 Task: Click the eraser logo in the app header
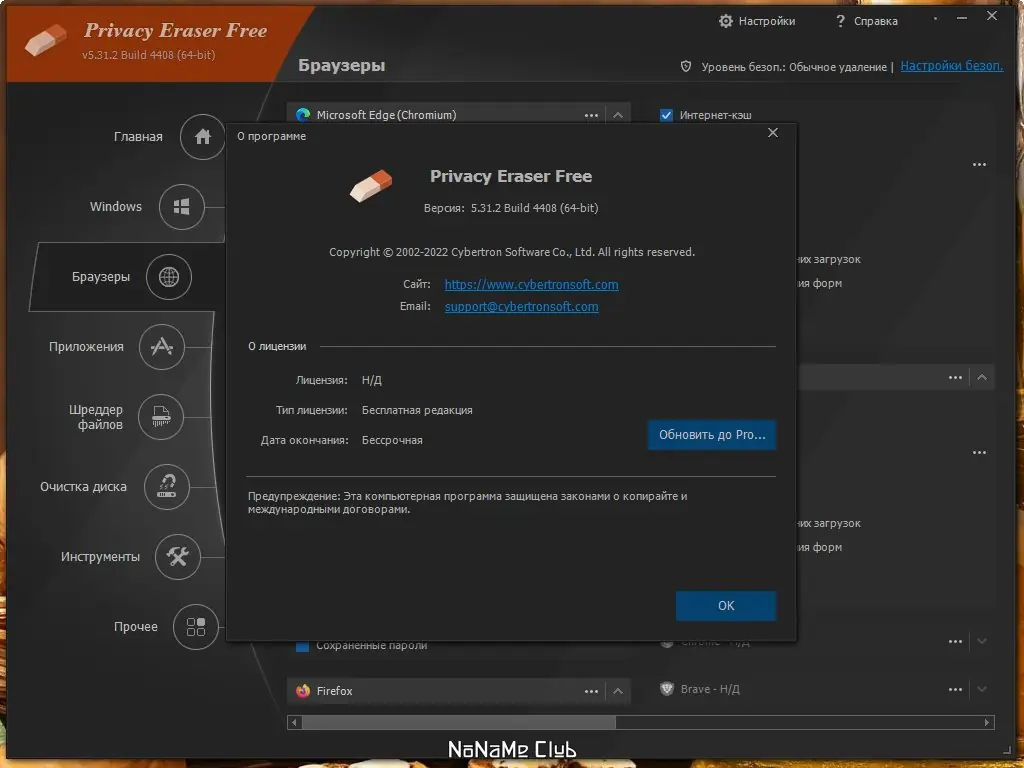pos(46,40)
